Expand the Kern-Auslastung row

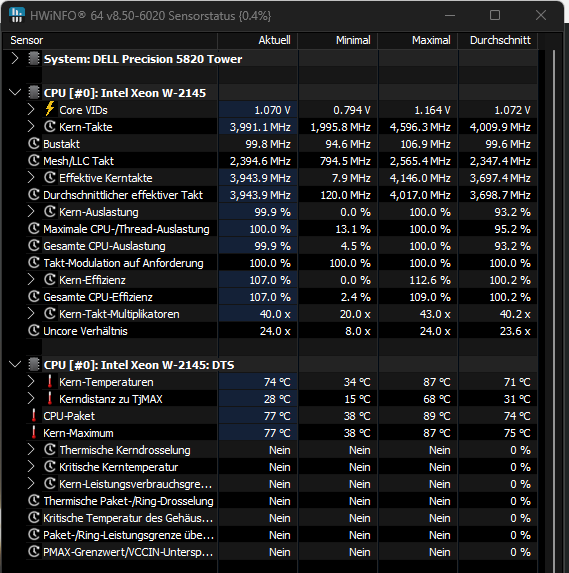[31, 212]
